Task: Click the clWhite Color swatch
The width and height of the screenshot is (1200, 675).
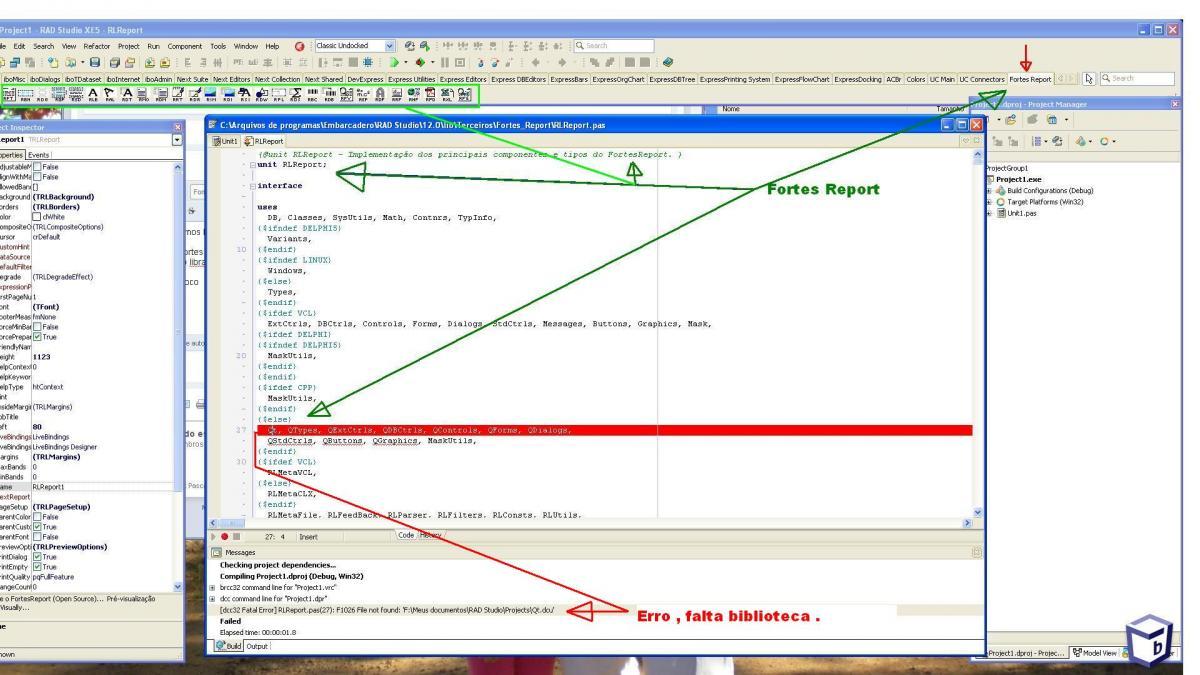Action: pos(38,216)
